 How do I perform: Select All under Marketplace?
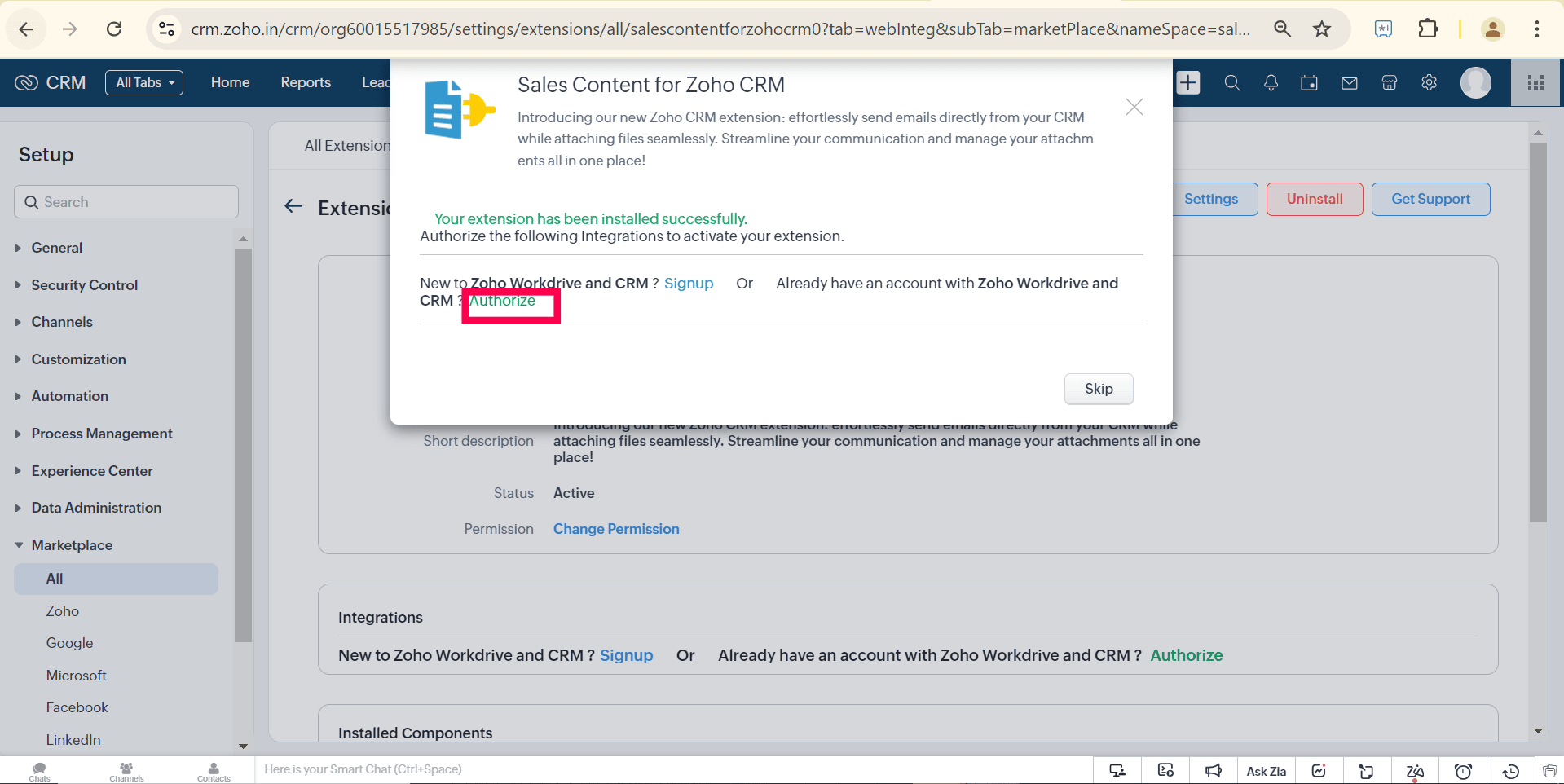coord(117,579)
